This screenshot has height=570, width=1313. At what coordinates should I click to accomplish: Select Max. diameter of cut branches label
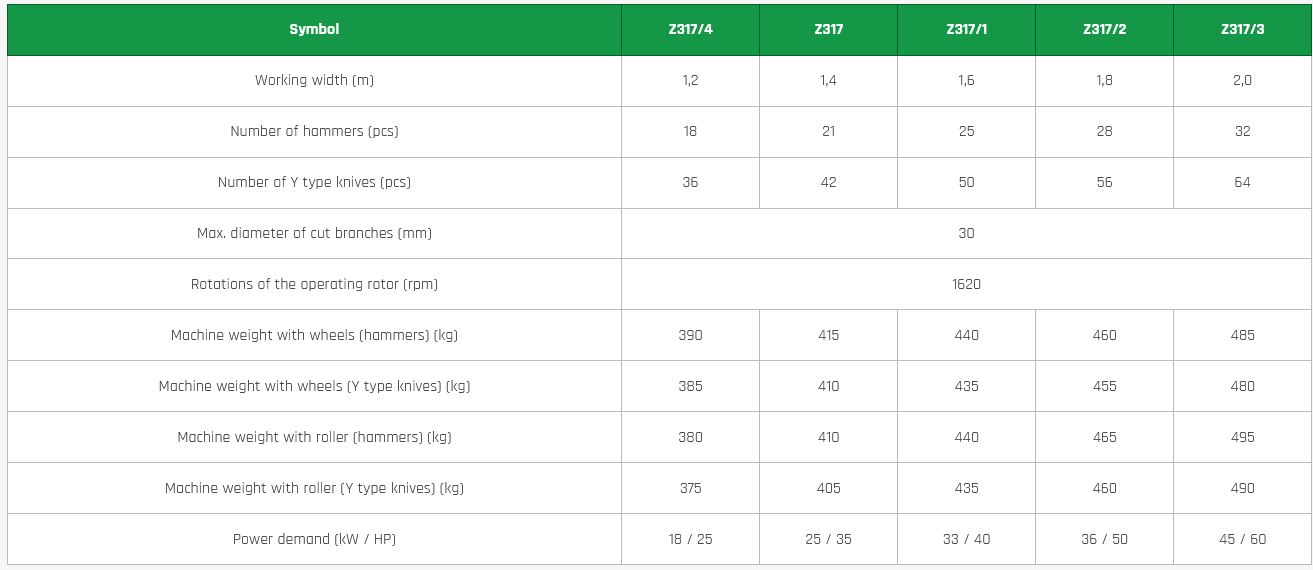pyautogui.click(x=314, y=233)
